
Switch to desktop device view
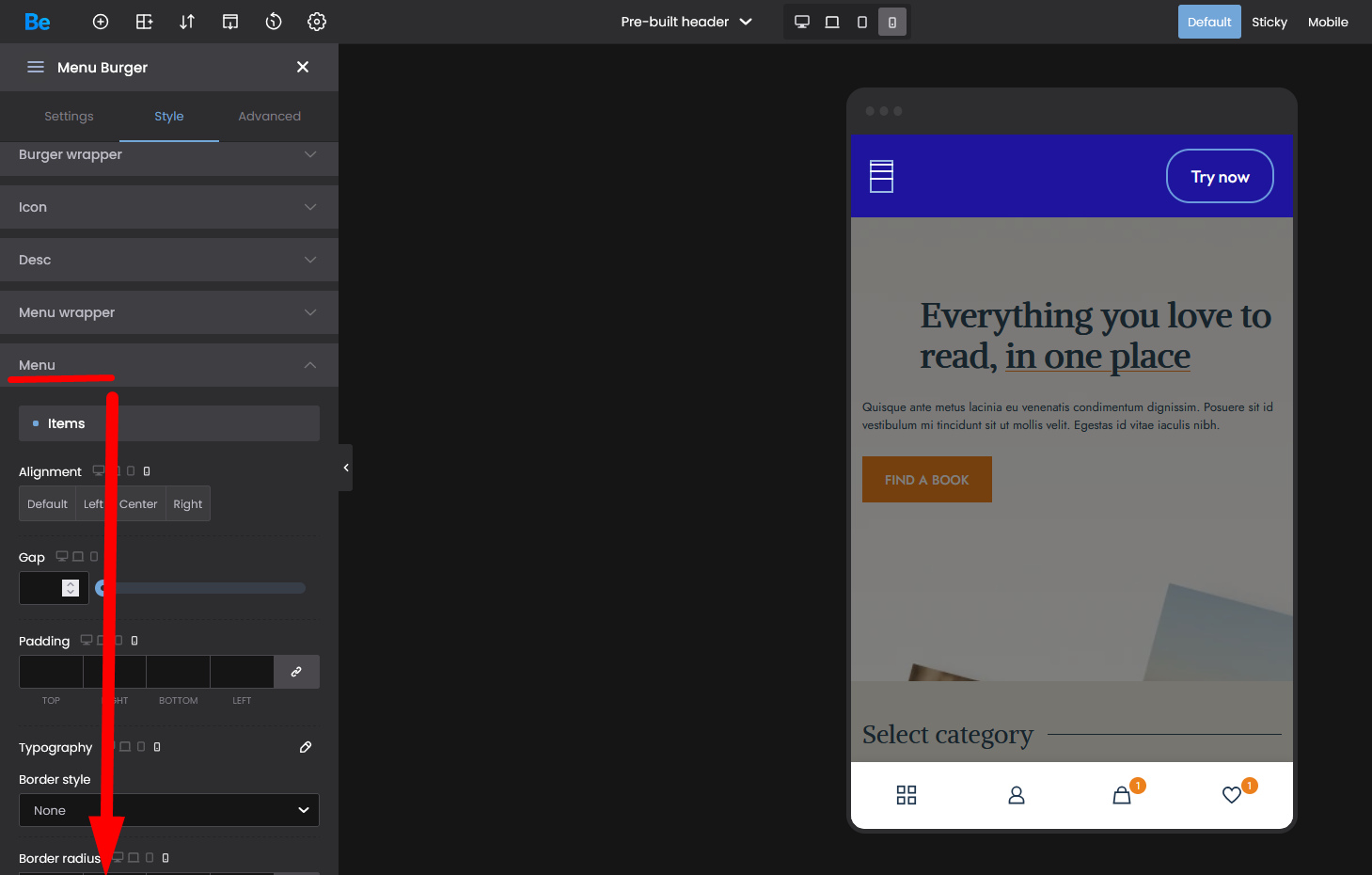tap(802, 22)
